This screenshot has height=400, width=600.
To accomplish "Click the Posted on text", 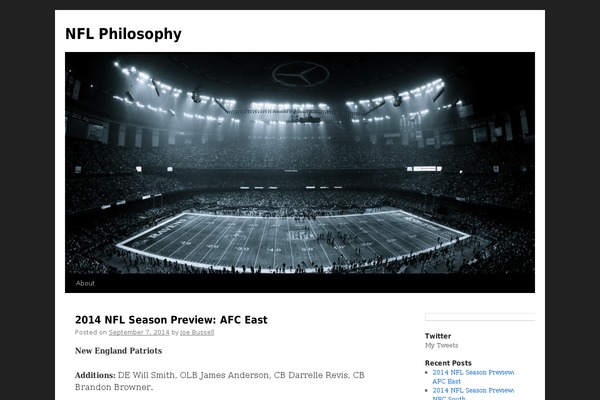I will click(x=91, y=332).
